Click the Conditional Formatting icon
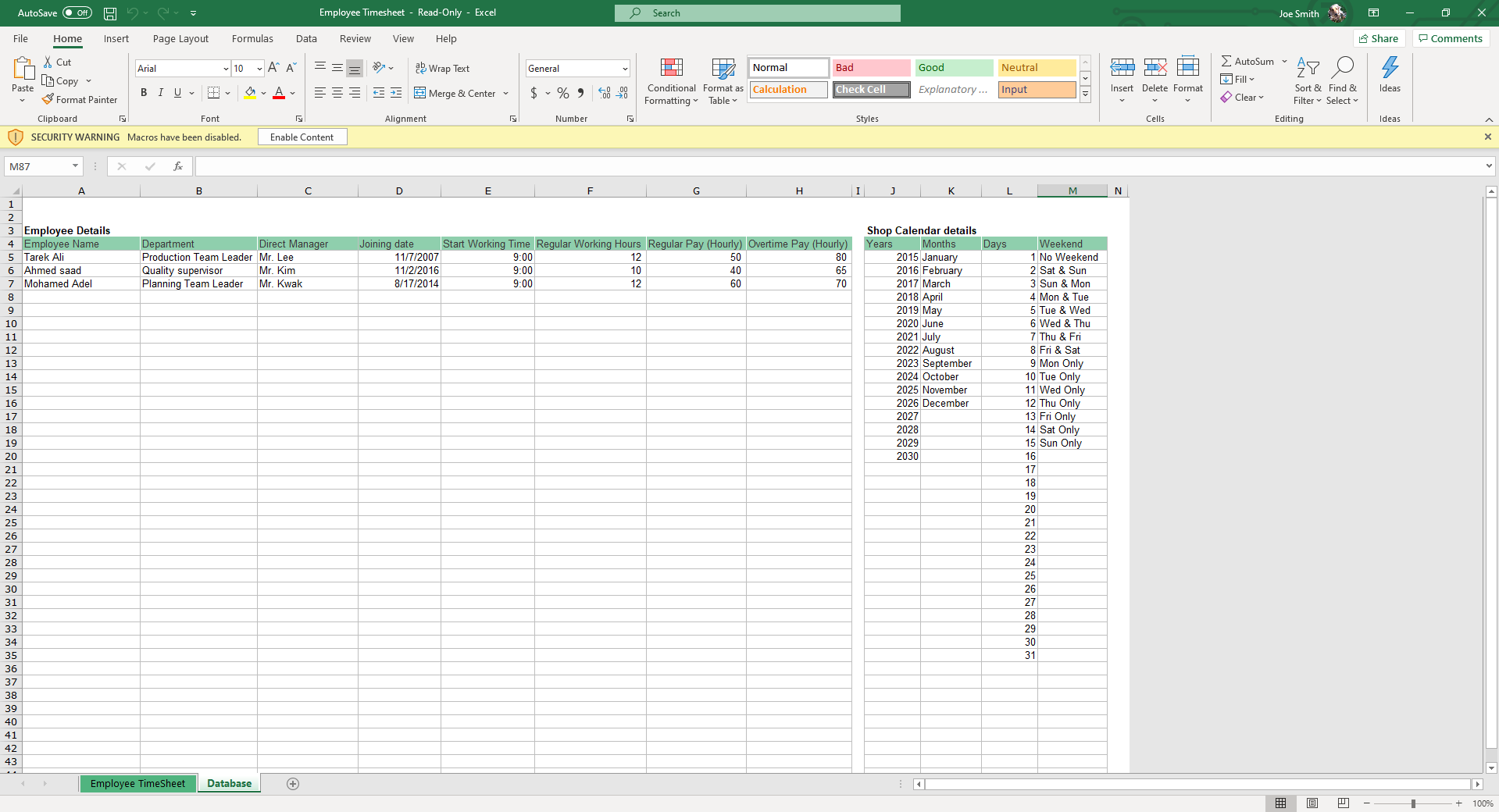Image resolution: width=1499 pixels, height=812 pixels. click(671, 68)
